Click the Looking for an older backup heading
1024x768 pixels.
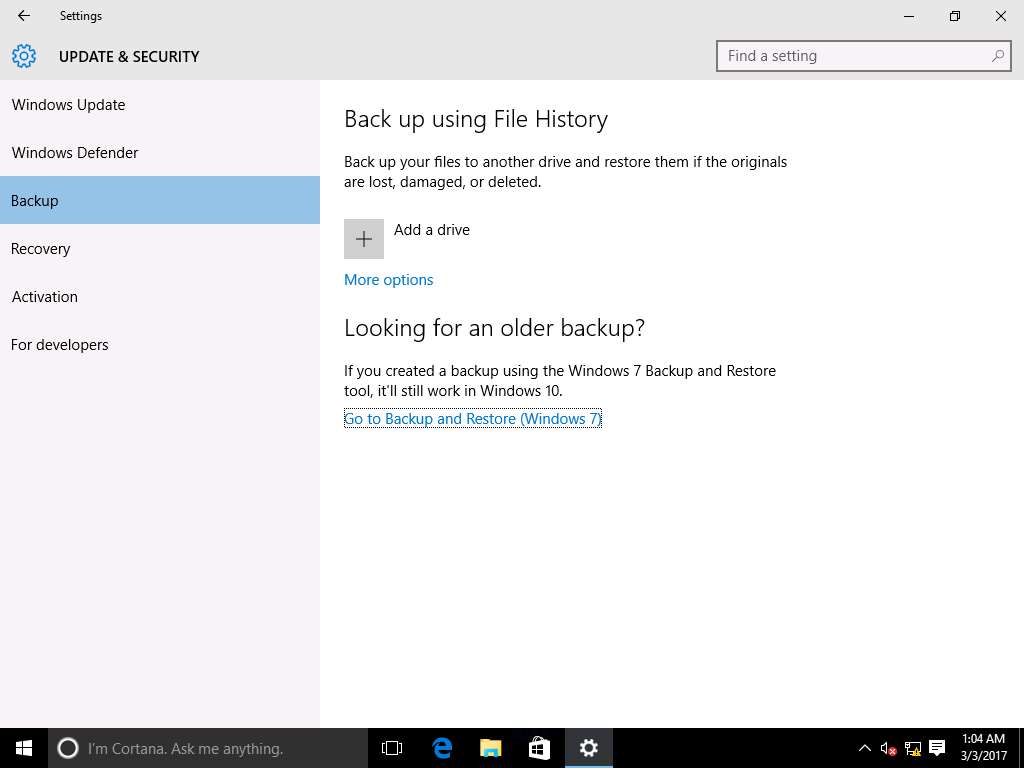tap(494, 328)
